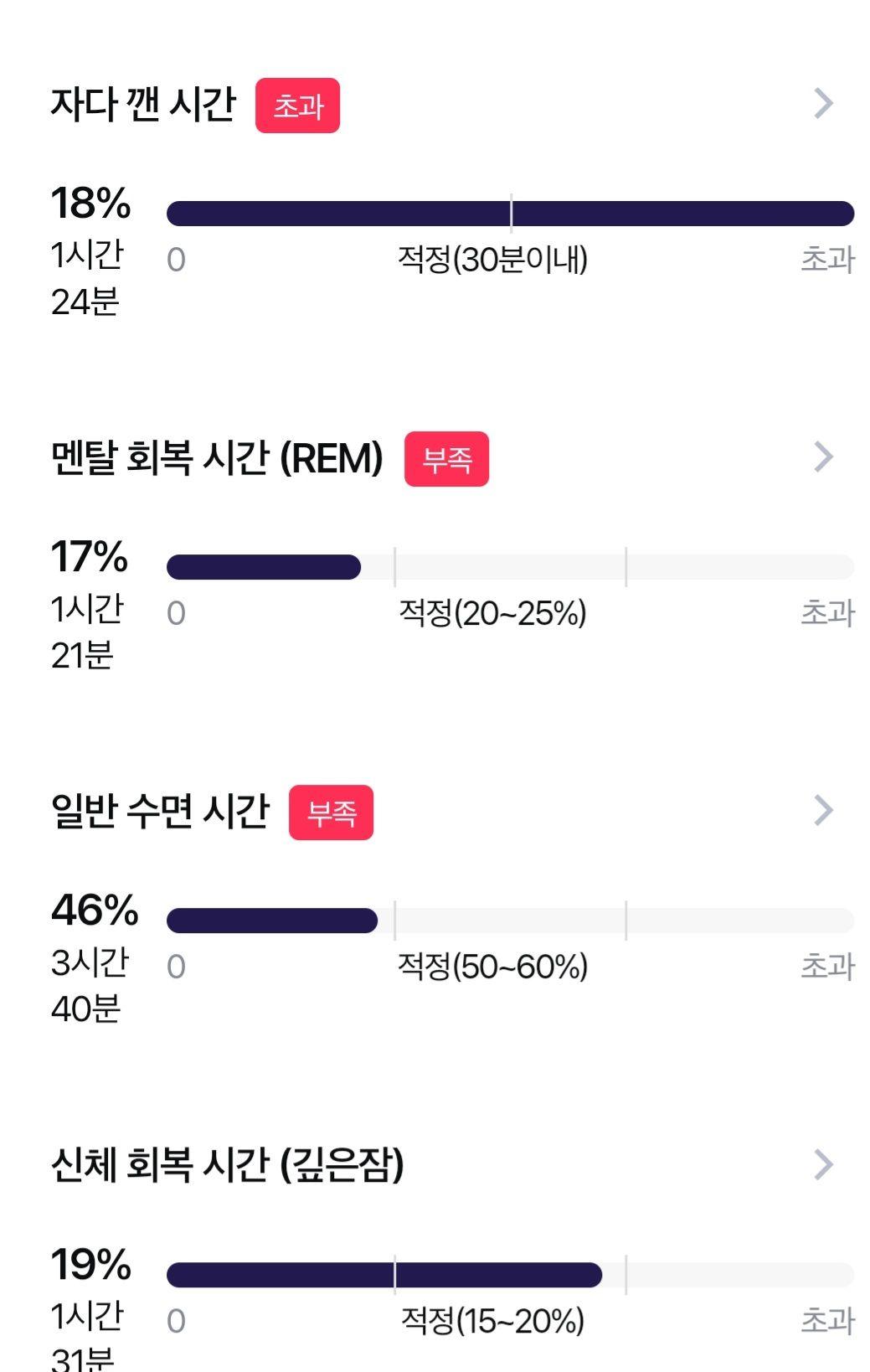Expand 일반 수면 시간 chevron arrow

click(824, 811)
